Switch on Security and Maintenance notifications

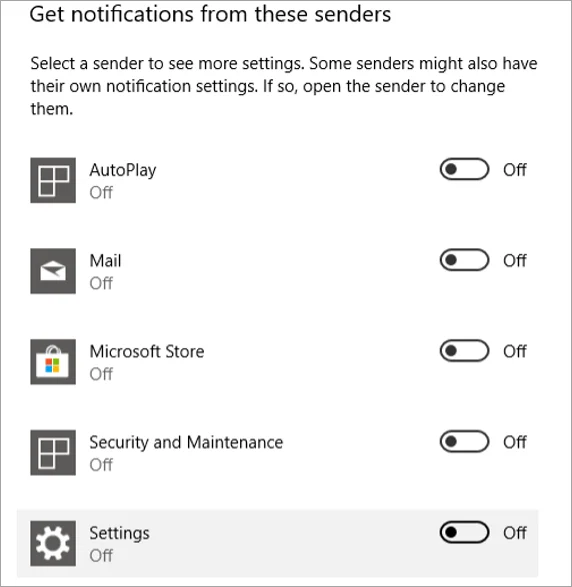pos(464,441)
